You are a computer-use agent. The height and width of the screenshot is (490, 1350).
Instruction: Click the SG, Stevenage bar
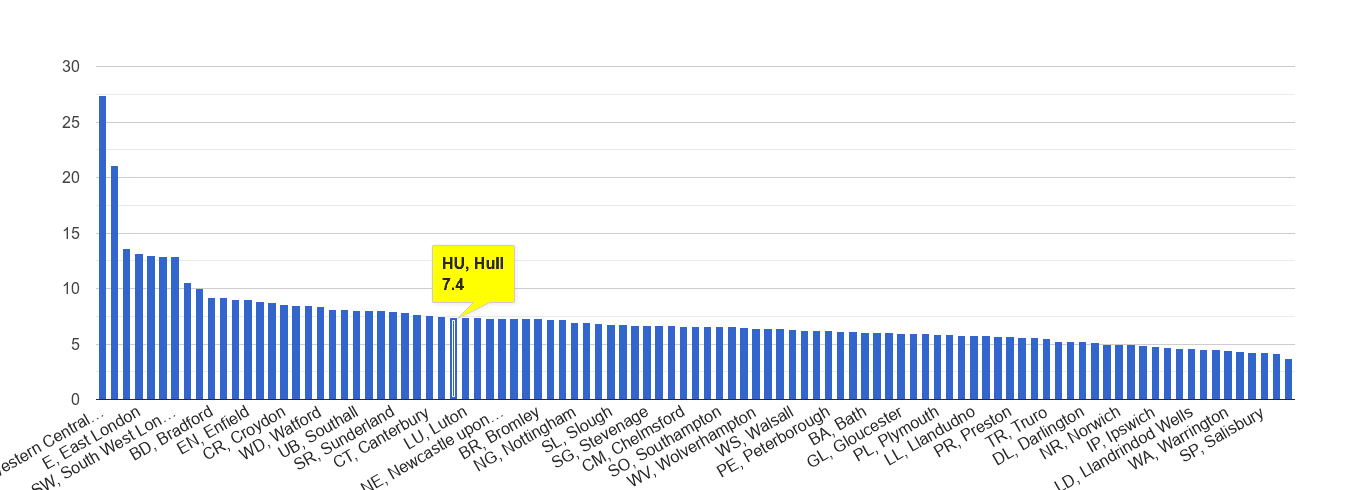(x=646, y=363)
